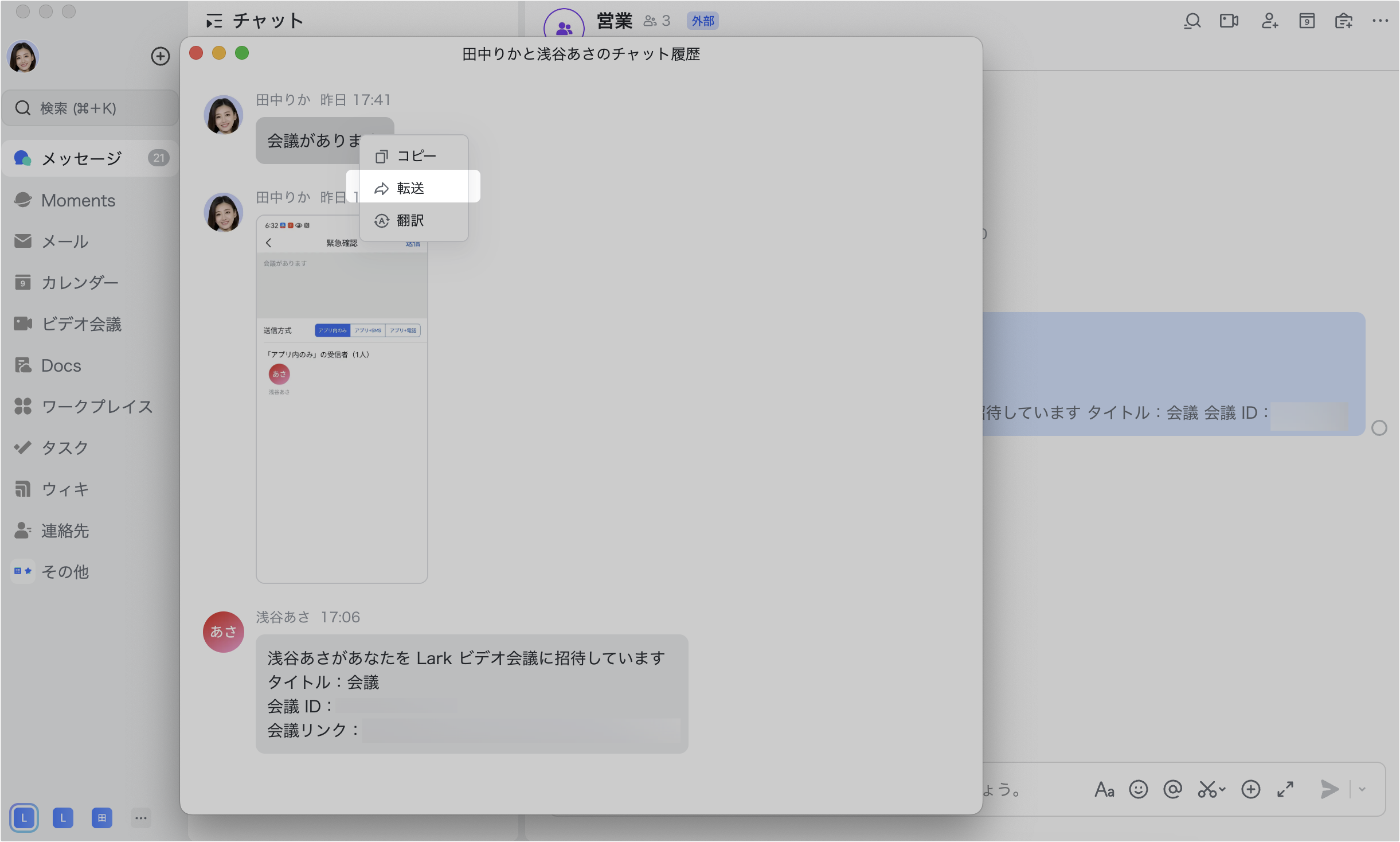Select 転送 in the context menu

(x=413, y=188)
